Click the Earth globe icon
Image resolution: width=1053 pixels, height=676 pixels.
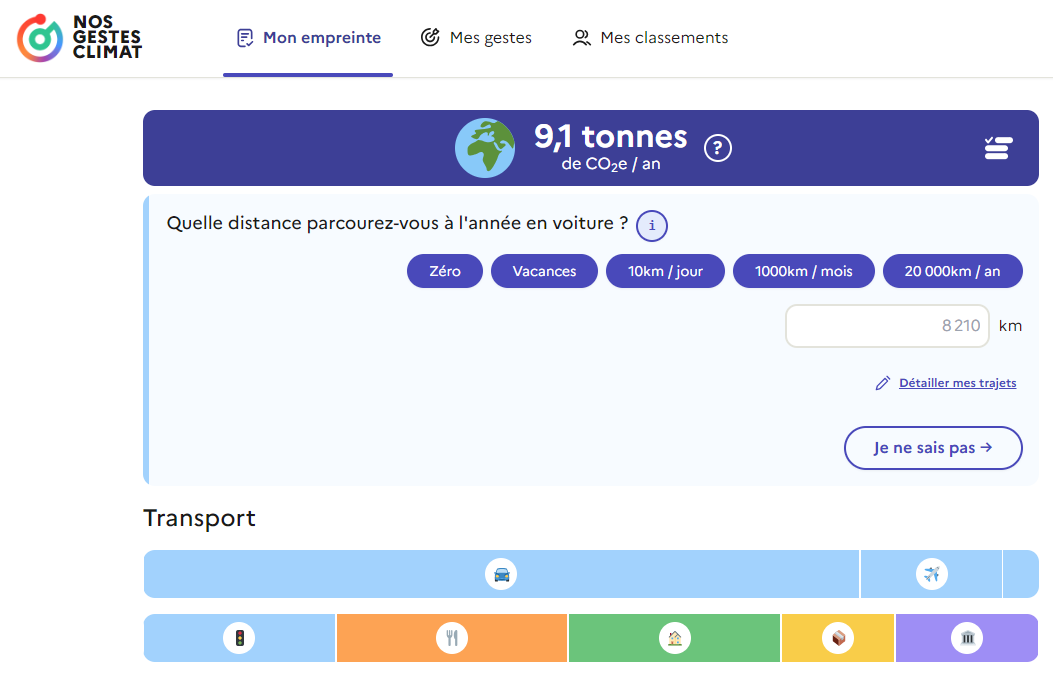click(485, 148)
